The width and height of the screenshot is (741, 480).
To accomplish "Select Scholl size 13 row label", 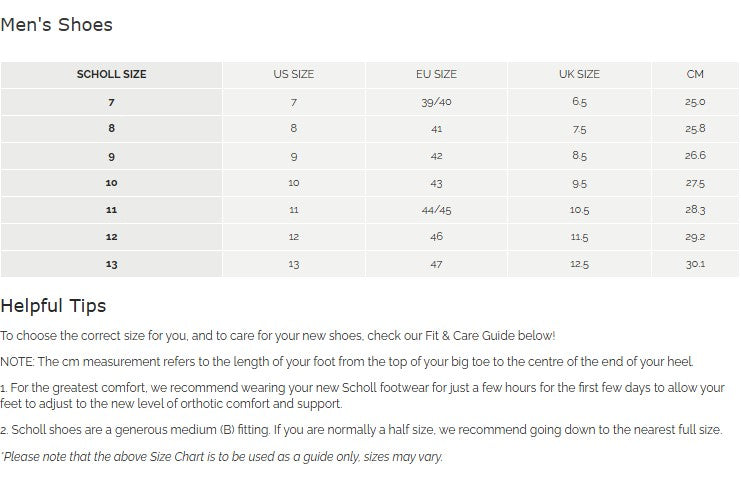I will [111, 264].
